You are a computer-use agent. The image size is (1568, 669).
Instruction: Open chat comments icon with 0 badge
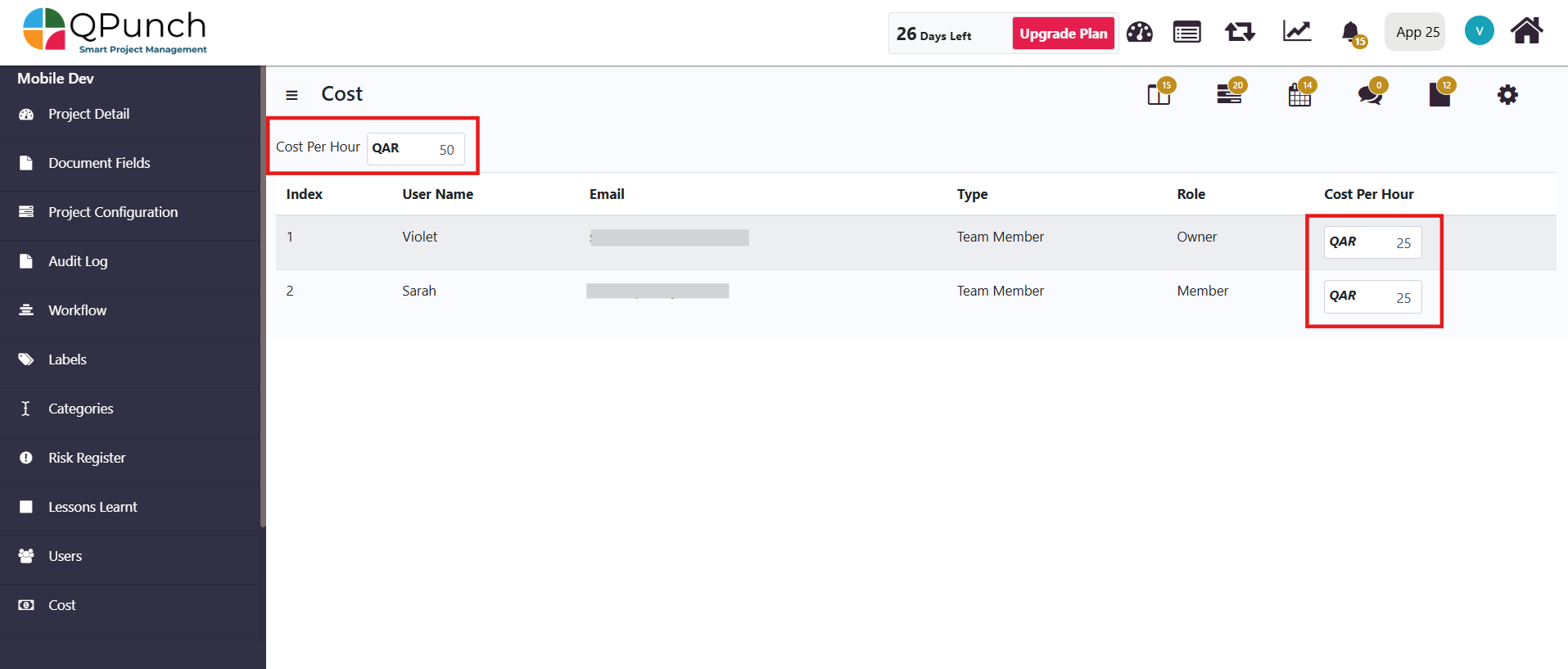click(x=1371, y=93)
